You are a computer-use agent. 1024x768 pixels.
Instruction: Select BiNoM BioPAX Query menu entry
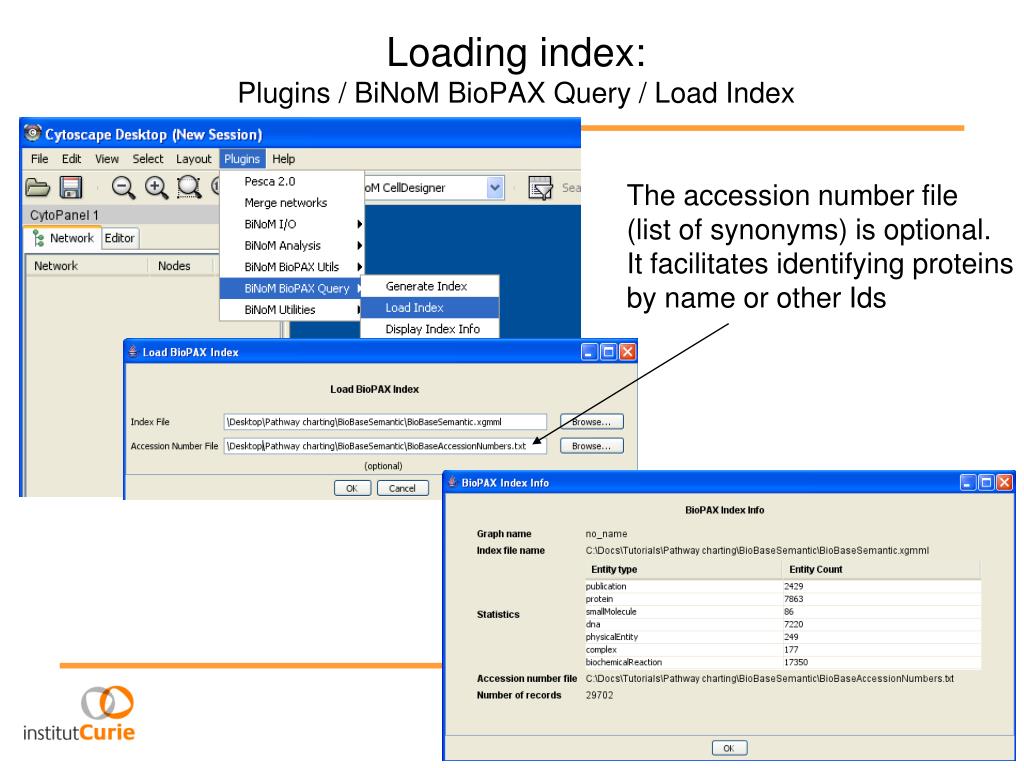tap(291, 289)
